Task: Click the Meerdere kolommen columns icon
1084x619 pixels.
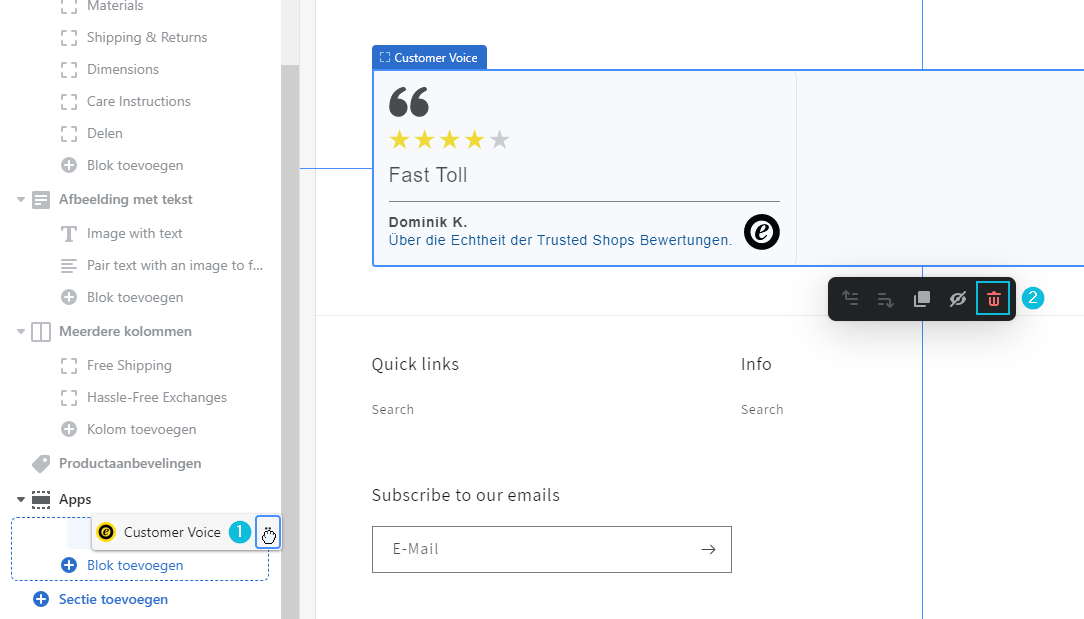Action: pyautogui.click(x=41, y=331)
